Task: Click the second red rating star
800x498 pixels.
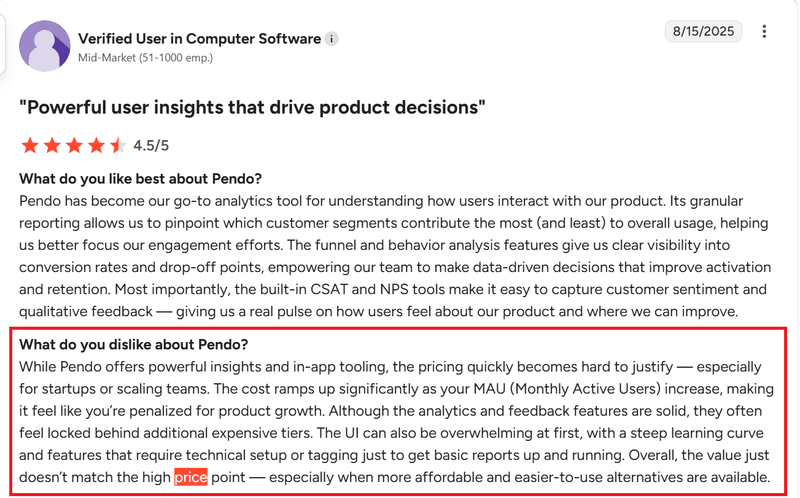Action: pos(51,146)
